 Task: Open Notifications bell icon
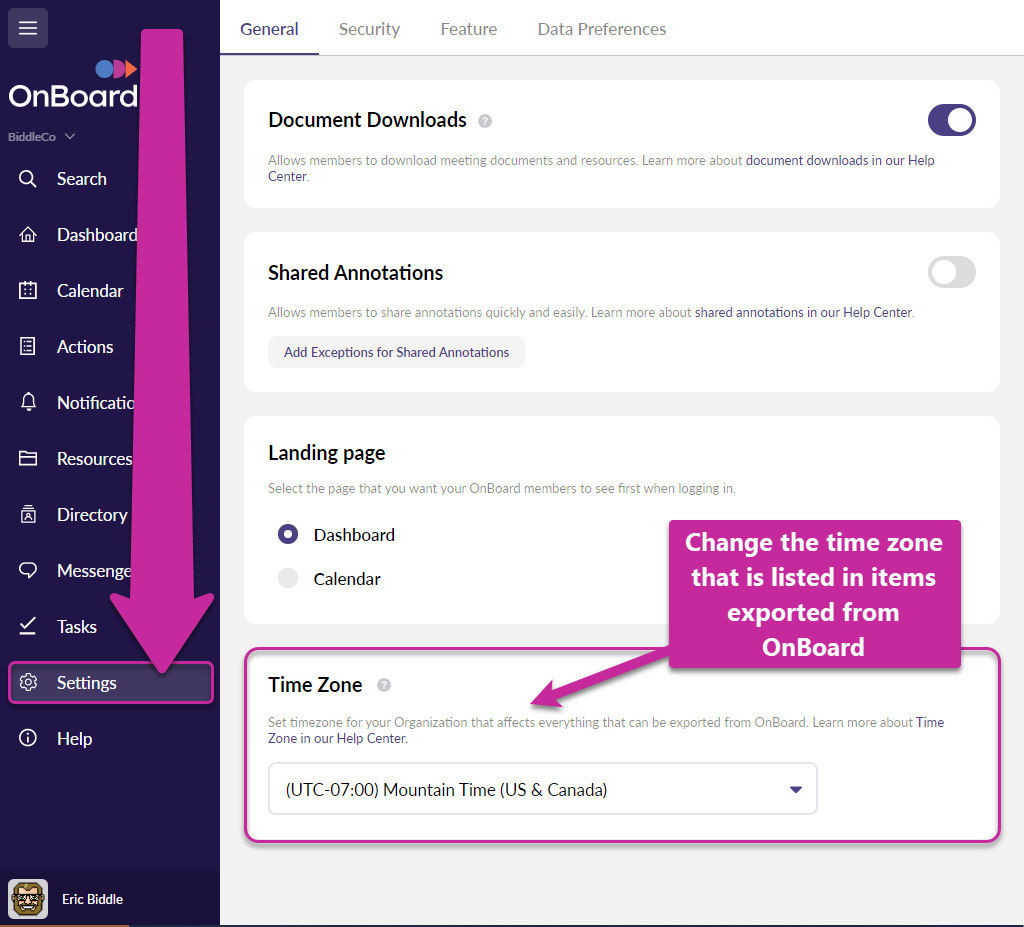(x=27, y=402)
